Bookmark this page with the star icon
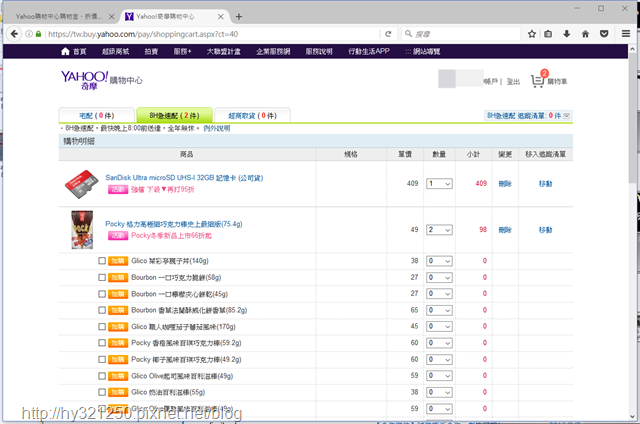This screenshot has width=640, height=424. 531,34
